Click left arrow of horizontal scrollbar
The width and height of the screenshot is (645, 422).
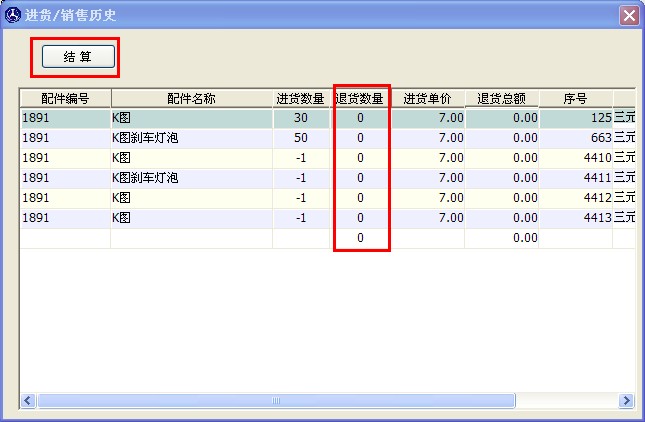[28, 400]
